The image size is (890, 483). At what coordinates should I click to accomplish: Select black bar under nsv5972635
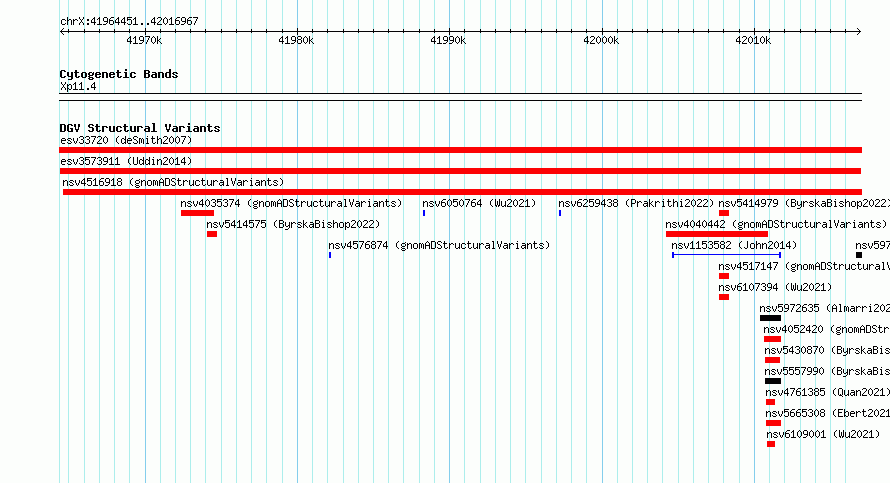coord(770,318)
